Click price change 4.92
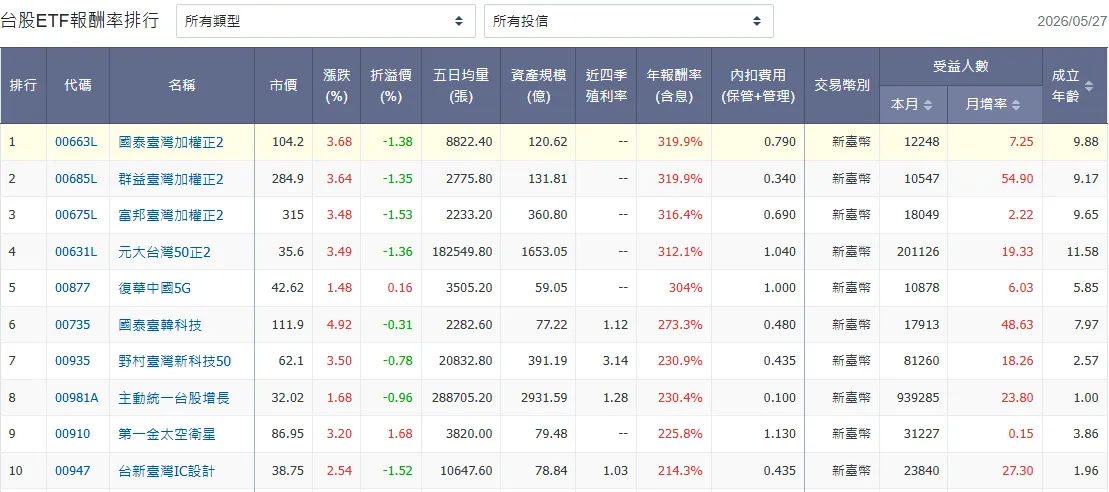This screenshot has height=492, width=1109. click(339, 324)
